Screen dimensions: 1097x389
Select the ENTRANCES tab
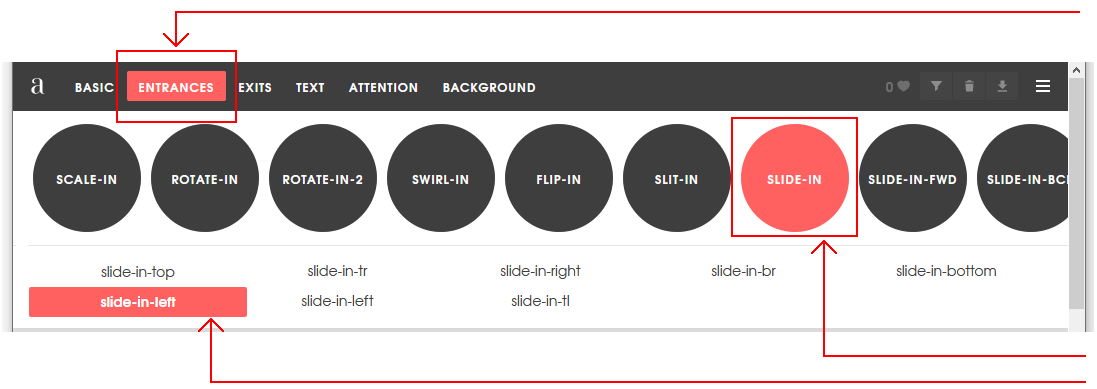(x=176, y=87)
